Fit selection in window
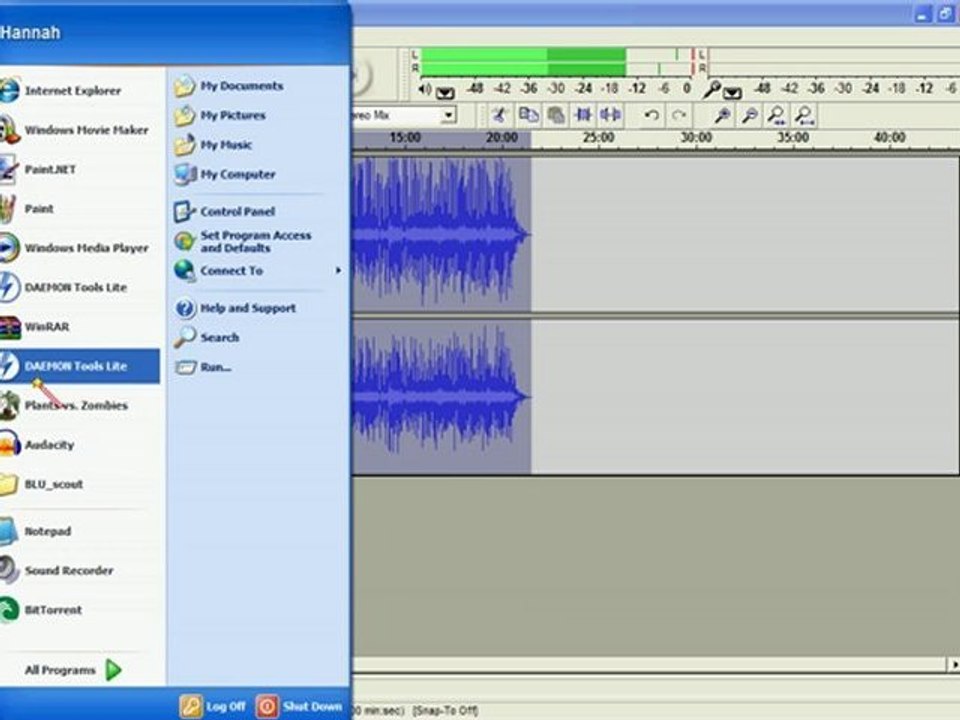Viewport: 960px width, 720px height. coord(777,115)
